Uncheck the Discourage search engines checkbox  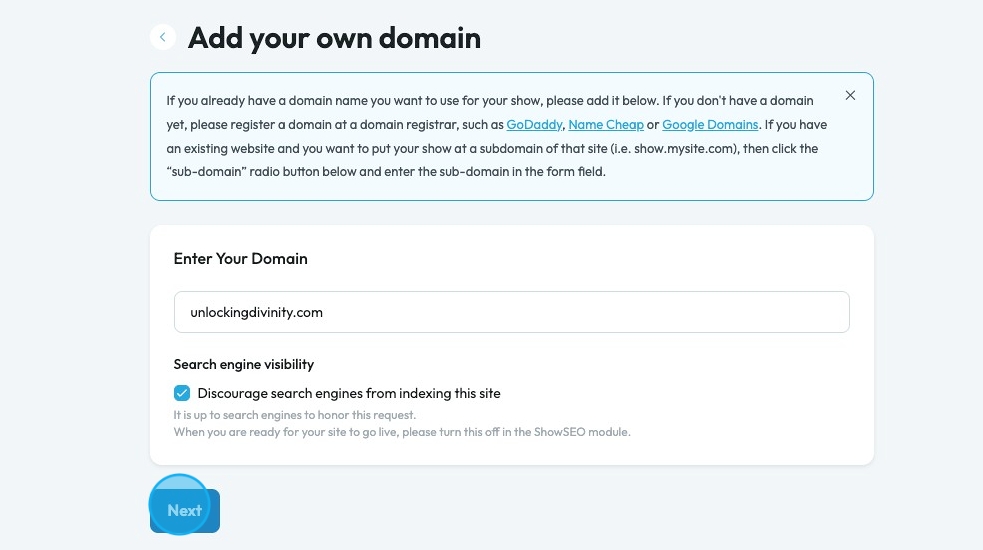(182, 393)
